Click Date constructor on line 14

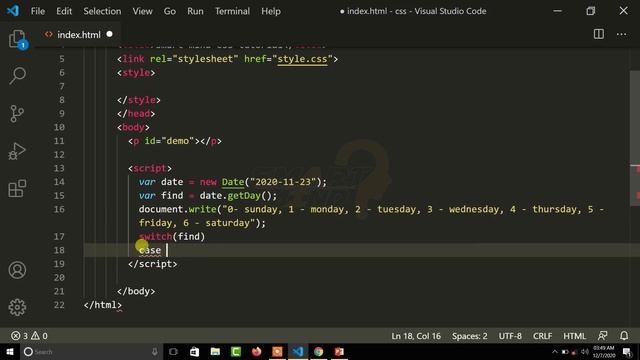[233, 182]
